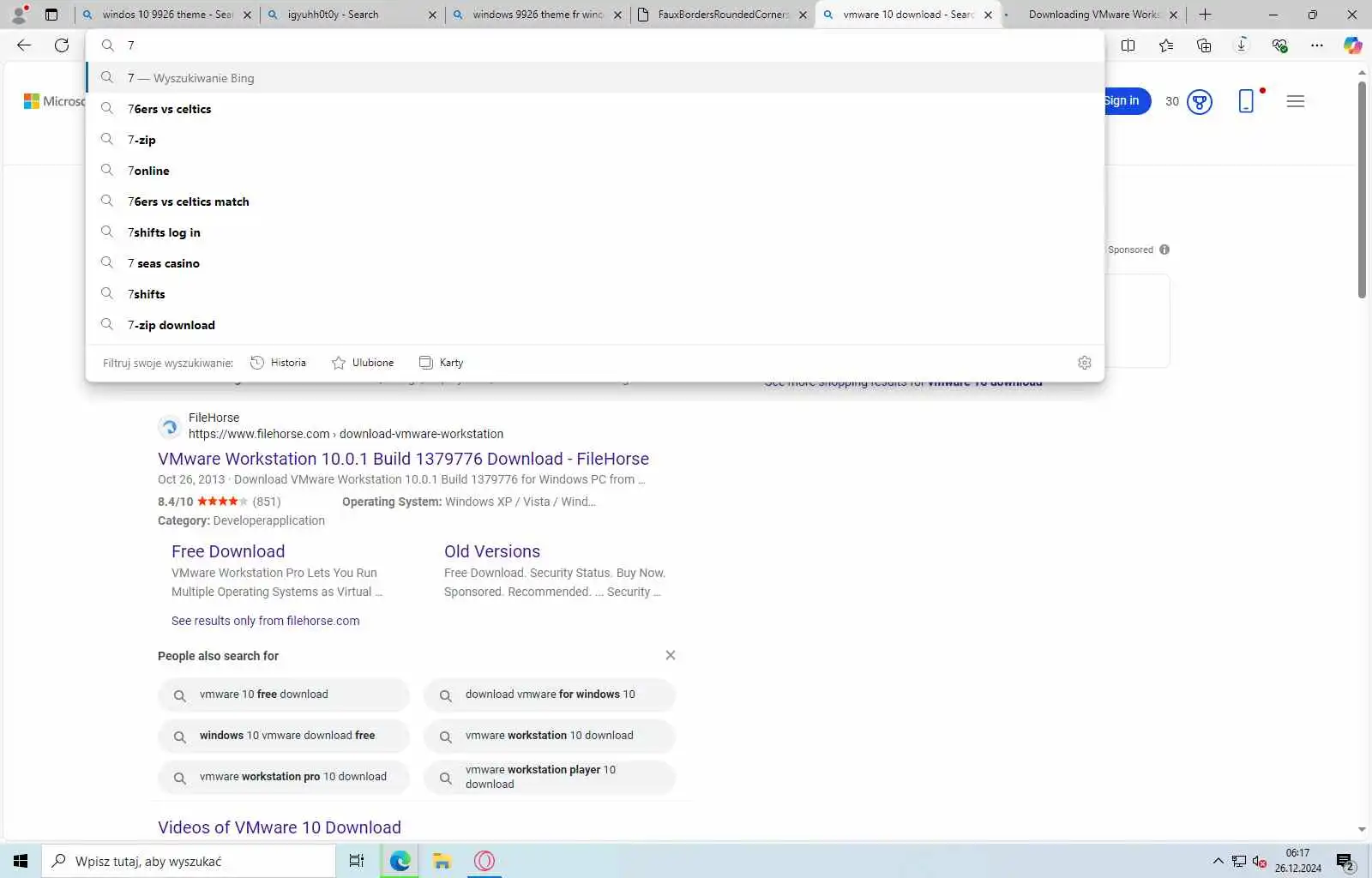Click the Windows taskbar search box
Viewport: 1372px width, 878px height.
tap(189, 861)
